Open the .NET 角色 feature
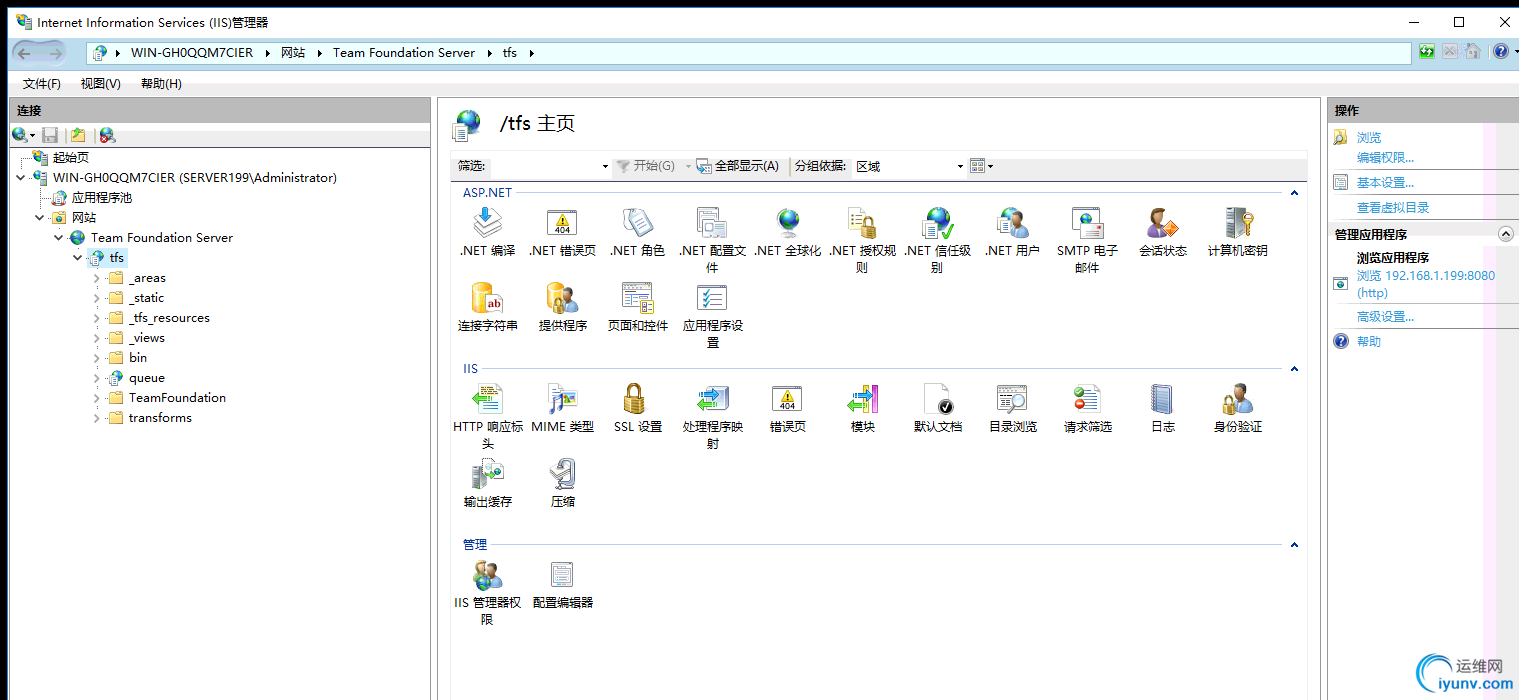Image resolution: width=1519 pixels, height=700 pixels. (x=637, y=232)
